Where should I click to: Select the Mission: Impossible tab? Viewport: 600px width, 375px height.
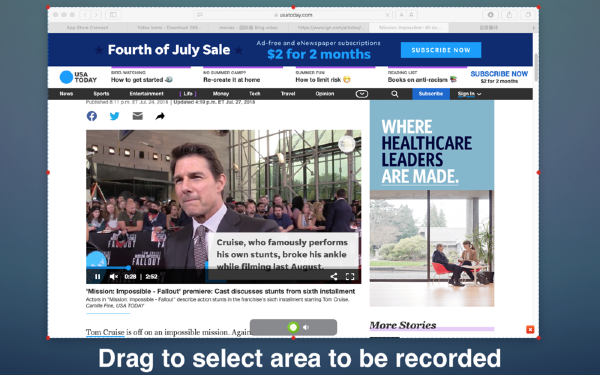[409, 28]
